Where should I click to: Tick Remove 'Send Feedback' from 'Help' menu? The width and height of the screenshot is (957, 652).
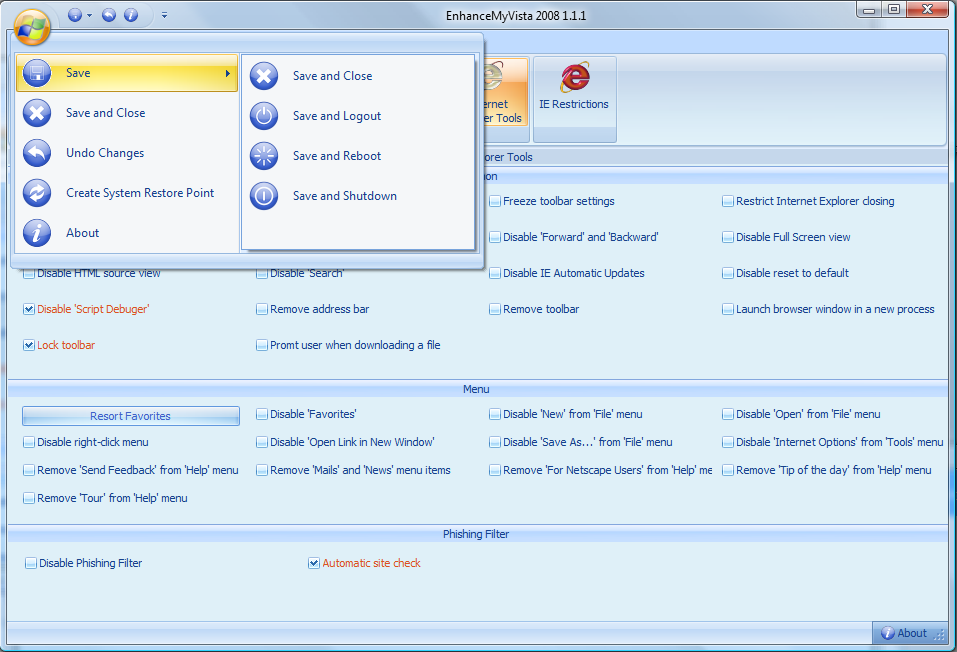point(29,471)
